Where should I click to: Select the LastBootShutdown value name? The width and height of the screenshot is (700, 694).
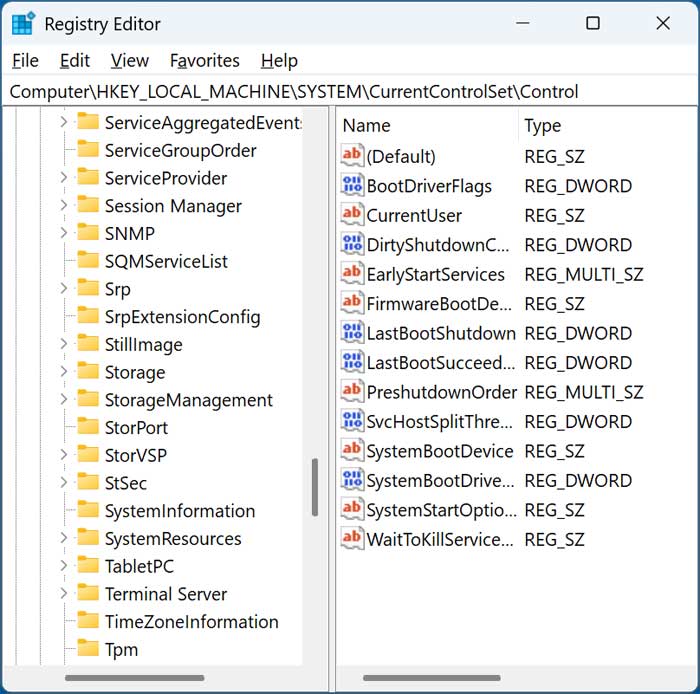coord(441,334)
